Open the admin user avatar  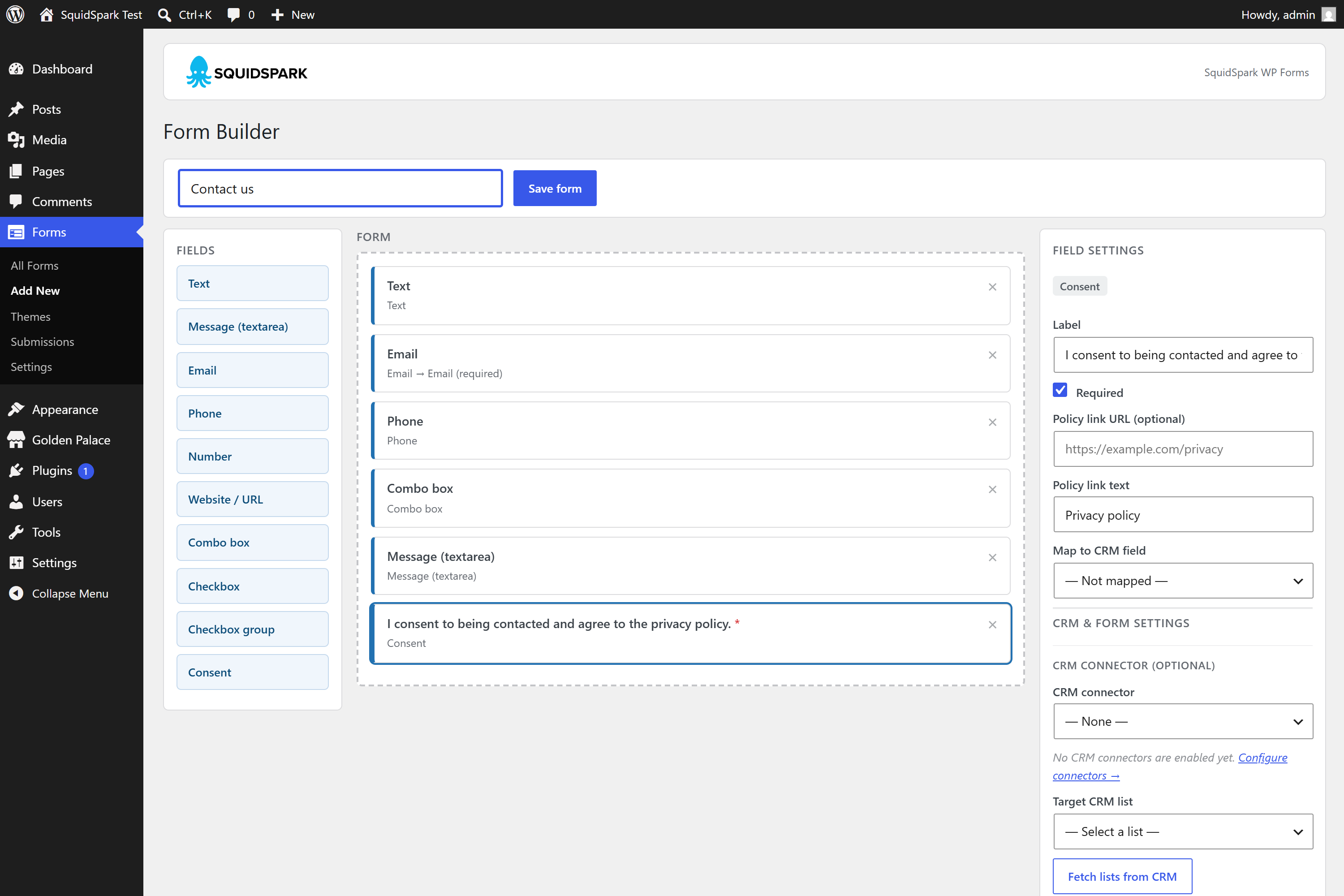(1329, 14)
